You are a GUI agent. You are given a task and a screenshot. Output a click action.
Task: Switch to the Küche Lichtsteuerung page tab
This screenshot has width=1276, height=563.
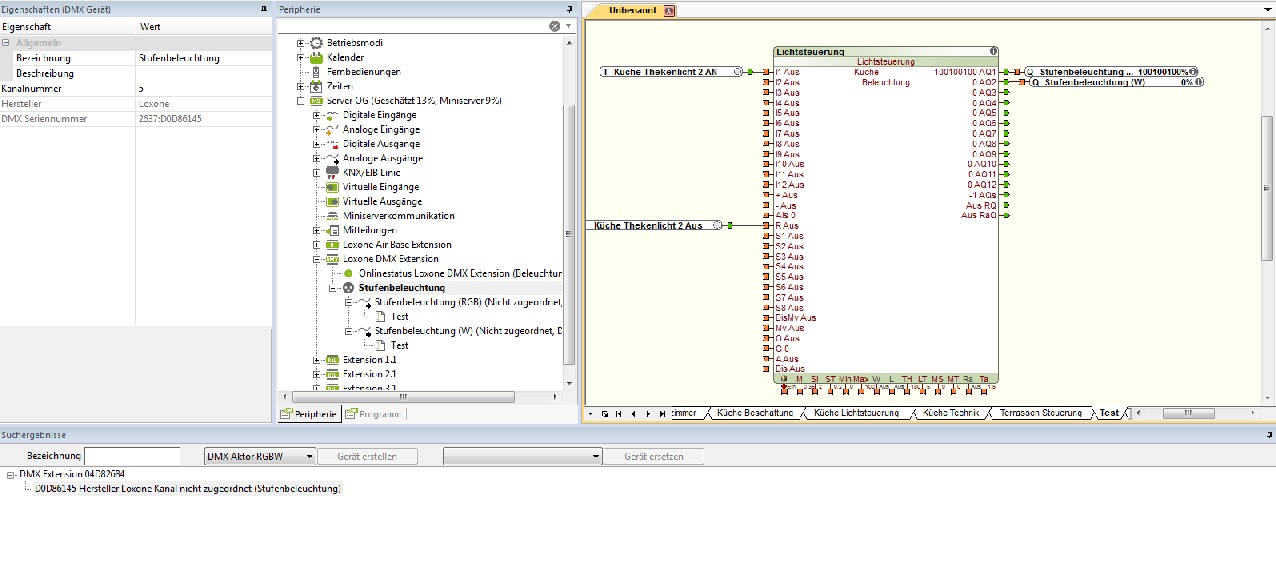point(855,413)
